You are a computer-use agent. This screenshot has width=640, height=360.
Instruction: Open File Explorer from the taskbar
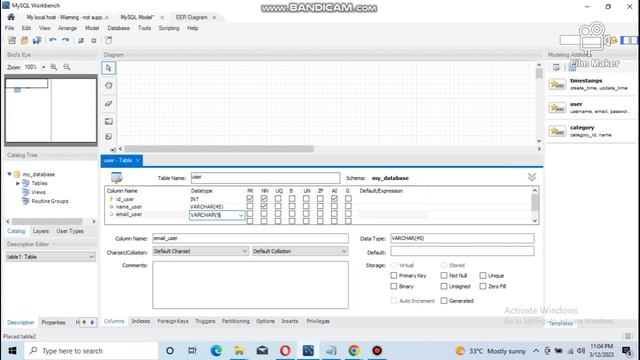(239, 351)
